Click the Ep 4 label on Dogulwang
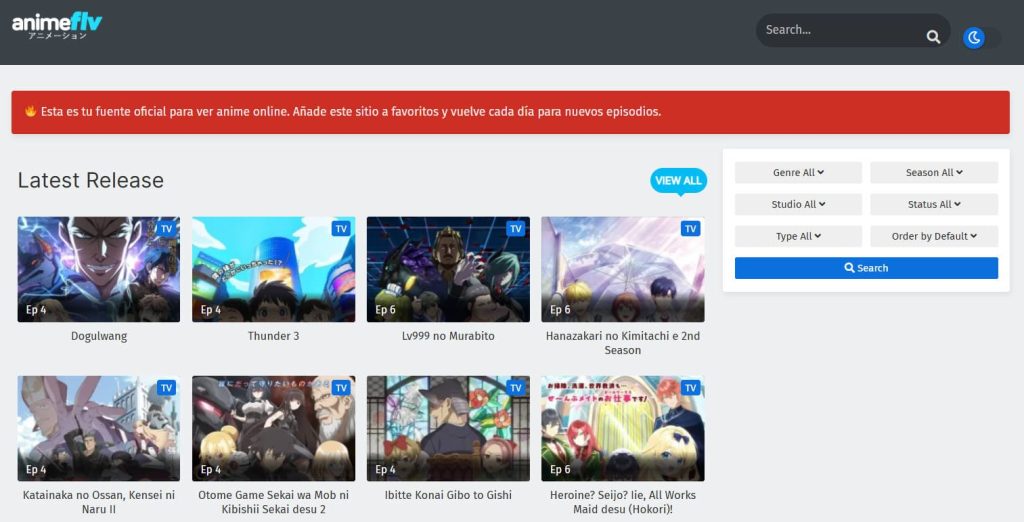The image size is (1024, 522). pos(36,310)
